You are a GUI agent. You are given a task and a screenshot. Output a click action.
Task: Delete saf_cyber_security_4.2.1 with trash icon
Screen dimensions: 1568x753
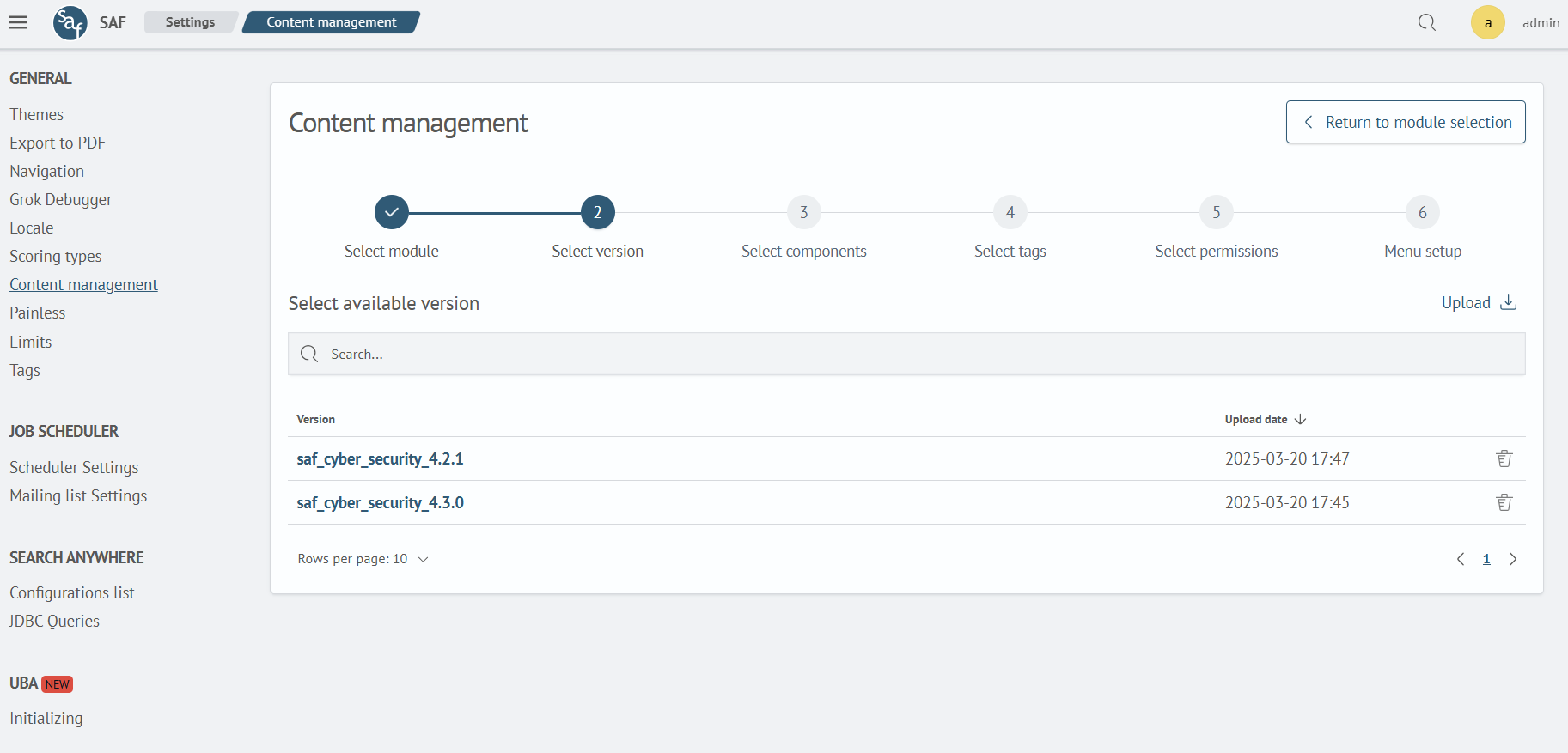(1504, 458)
